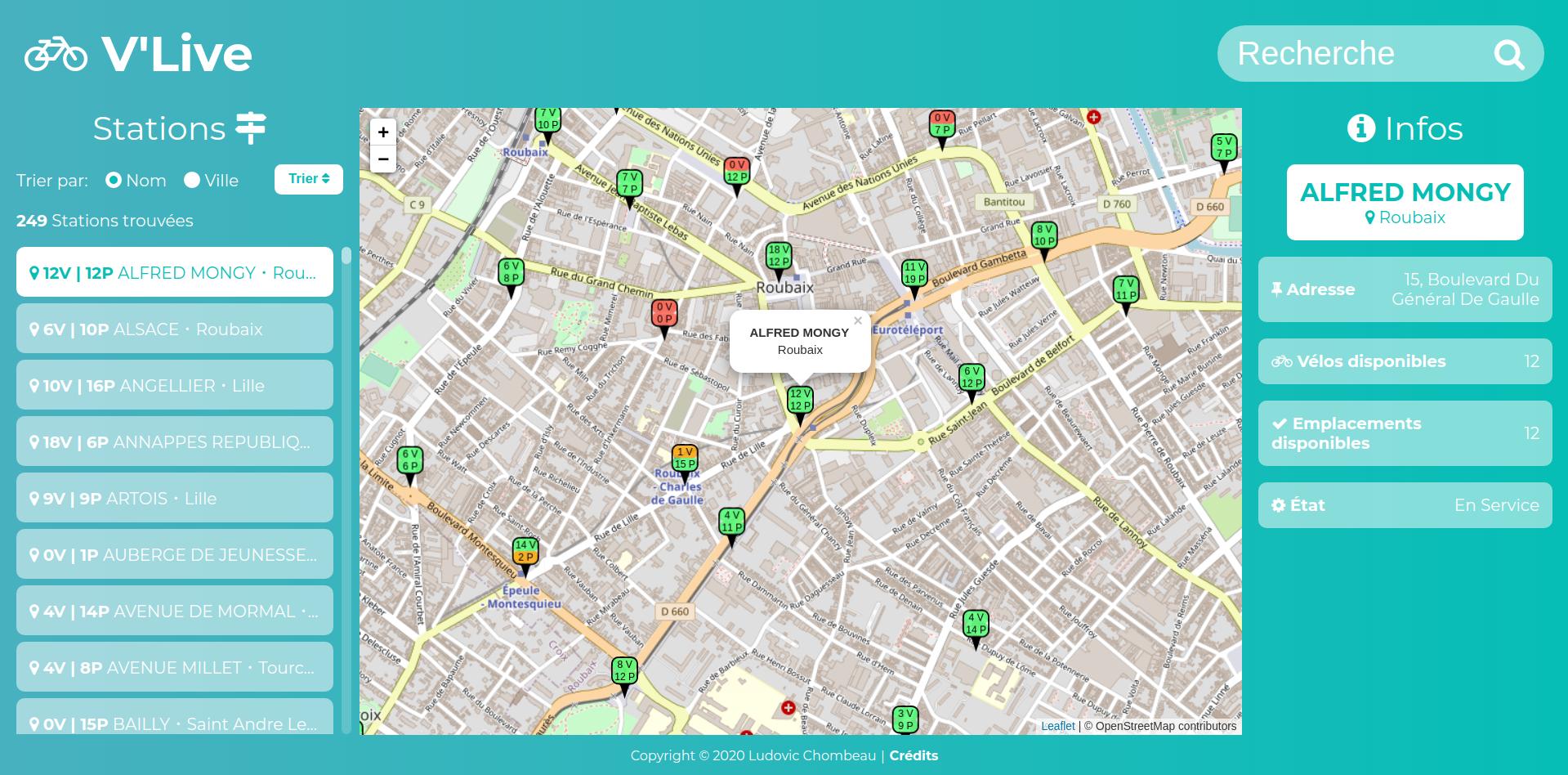1568x775 pixels.
Task: Click the station list scrollbar
Action: tap(346, 491)
